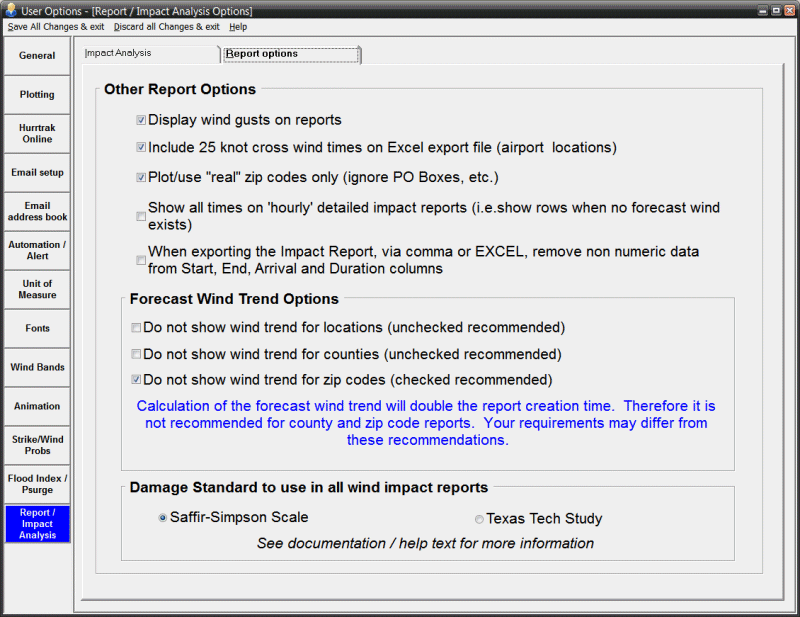Click the Damage Standard heading text
This screenshot has width=800, height=617.
point(309,487)
